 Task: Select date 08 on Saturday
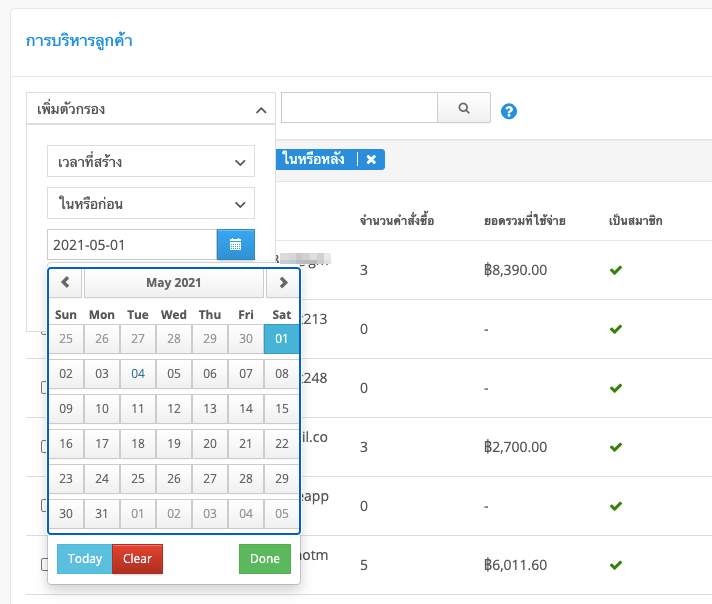point(282,374)
